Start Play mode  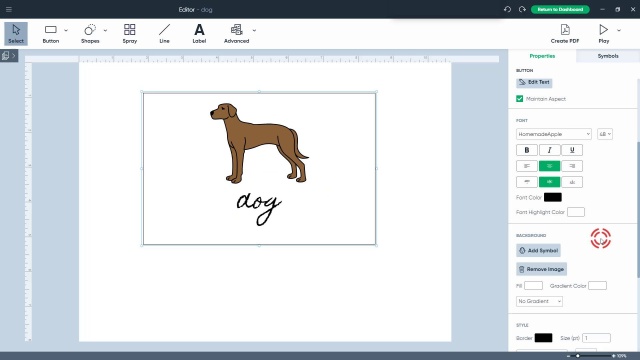click(x=604, y=33)
